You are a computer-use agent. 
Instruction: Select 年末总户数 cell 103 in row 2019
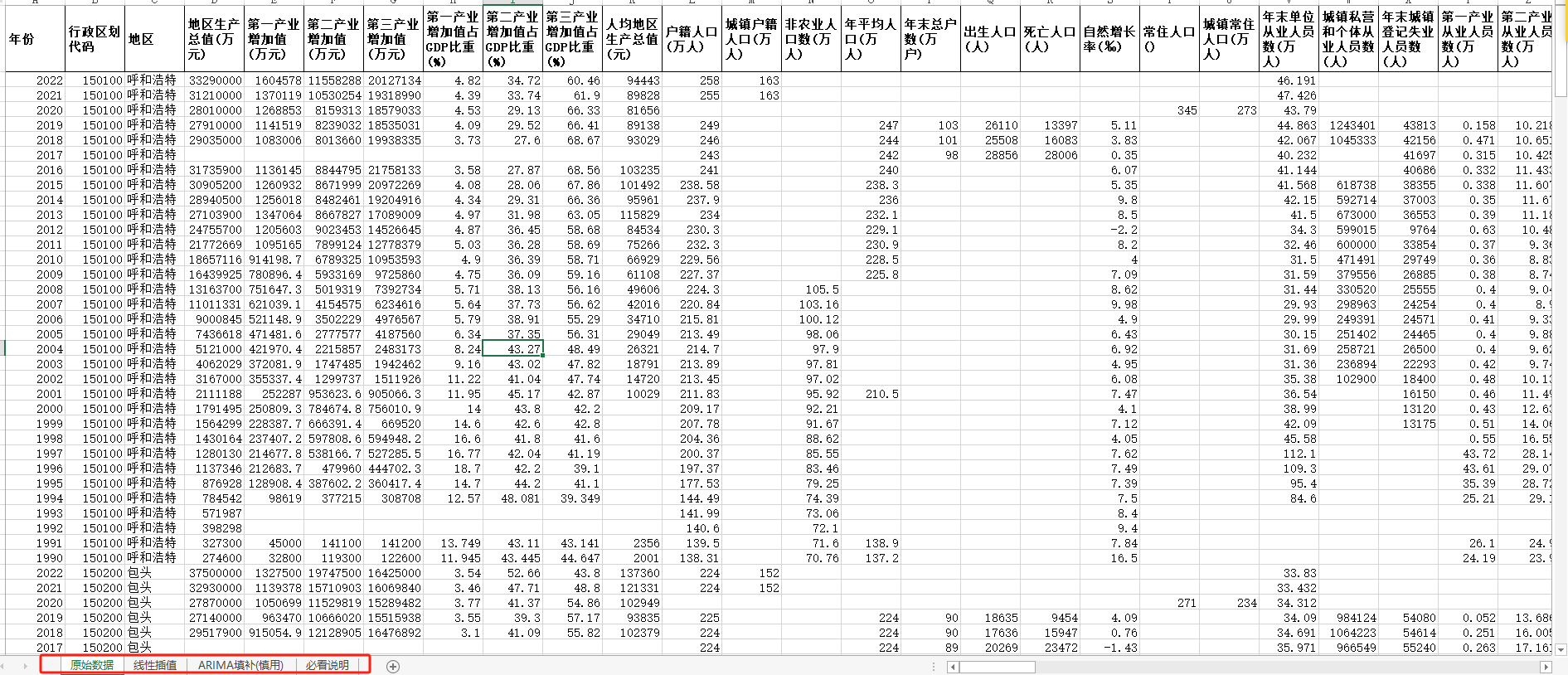click(930, 125)
